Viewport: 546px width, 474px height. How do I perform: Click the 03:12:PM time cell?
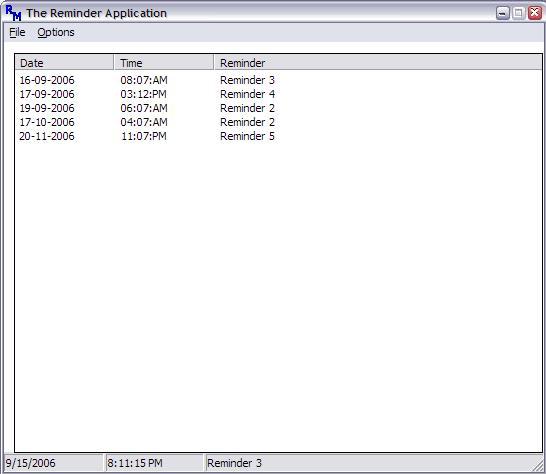tap(143, 94)
